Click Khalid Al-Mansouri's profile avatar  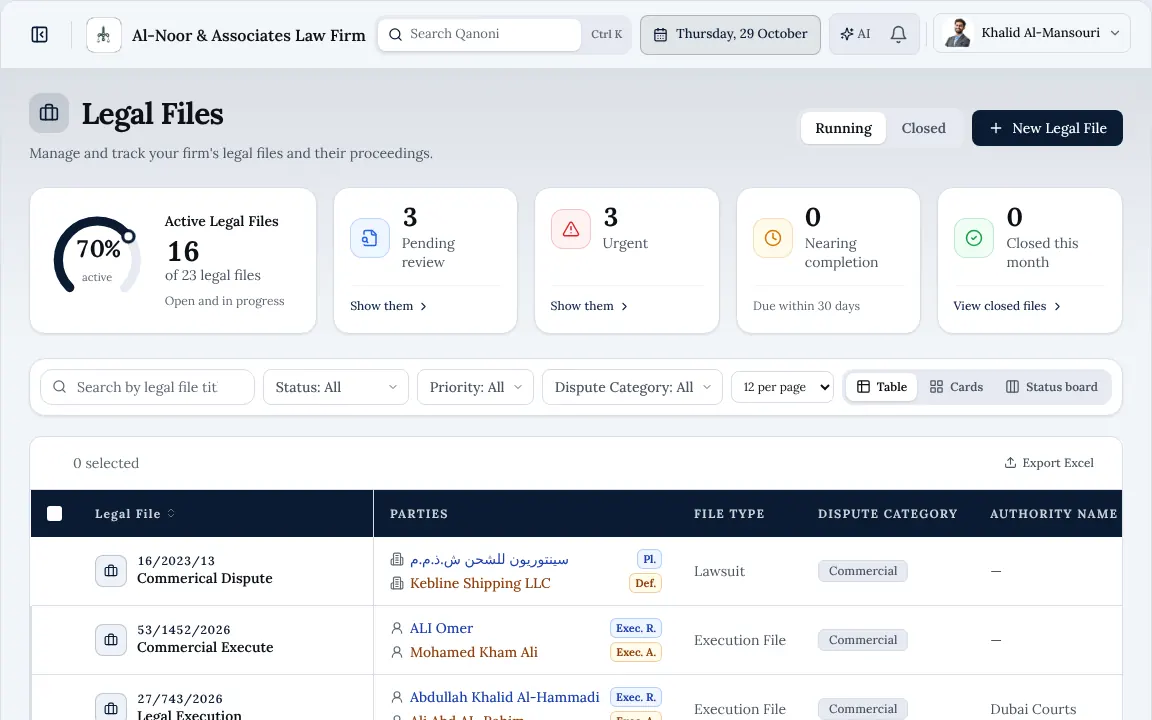tap(957, 33)
